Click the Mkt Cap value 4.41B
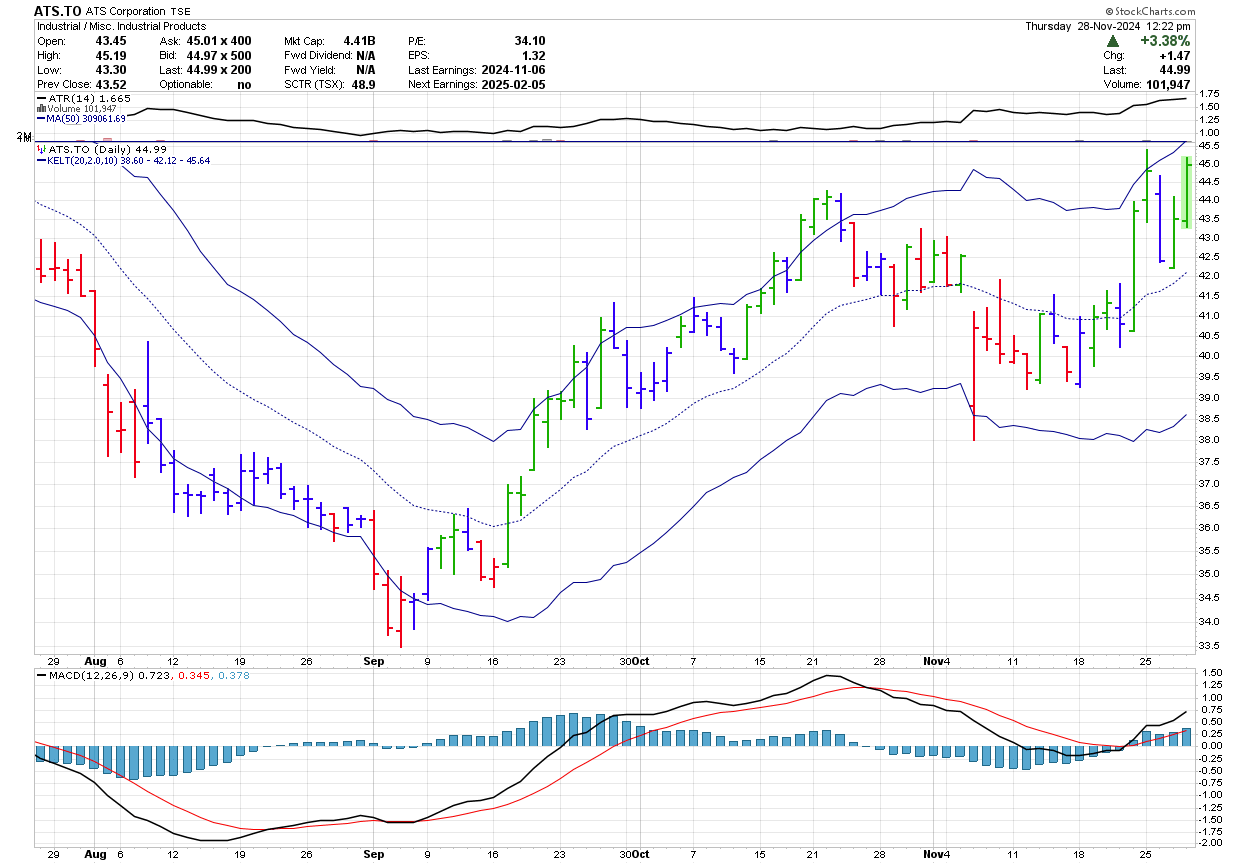The width and height of the screenshot is (1240, 864). click(x=359, y=41)
